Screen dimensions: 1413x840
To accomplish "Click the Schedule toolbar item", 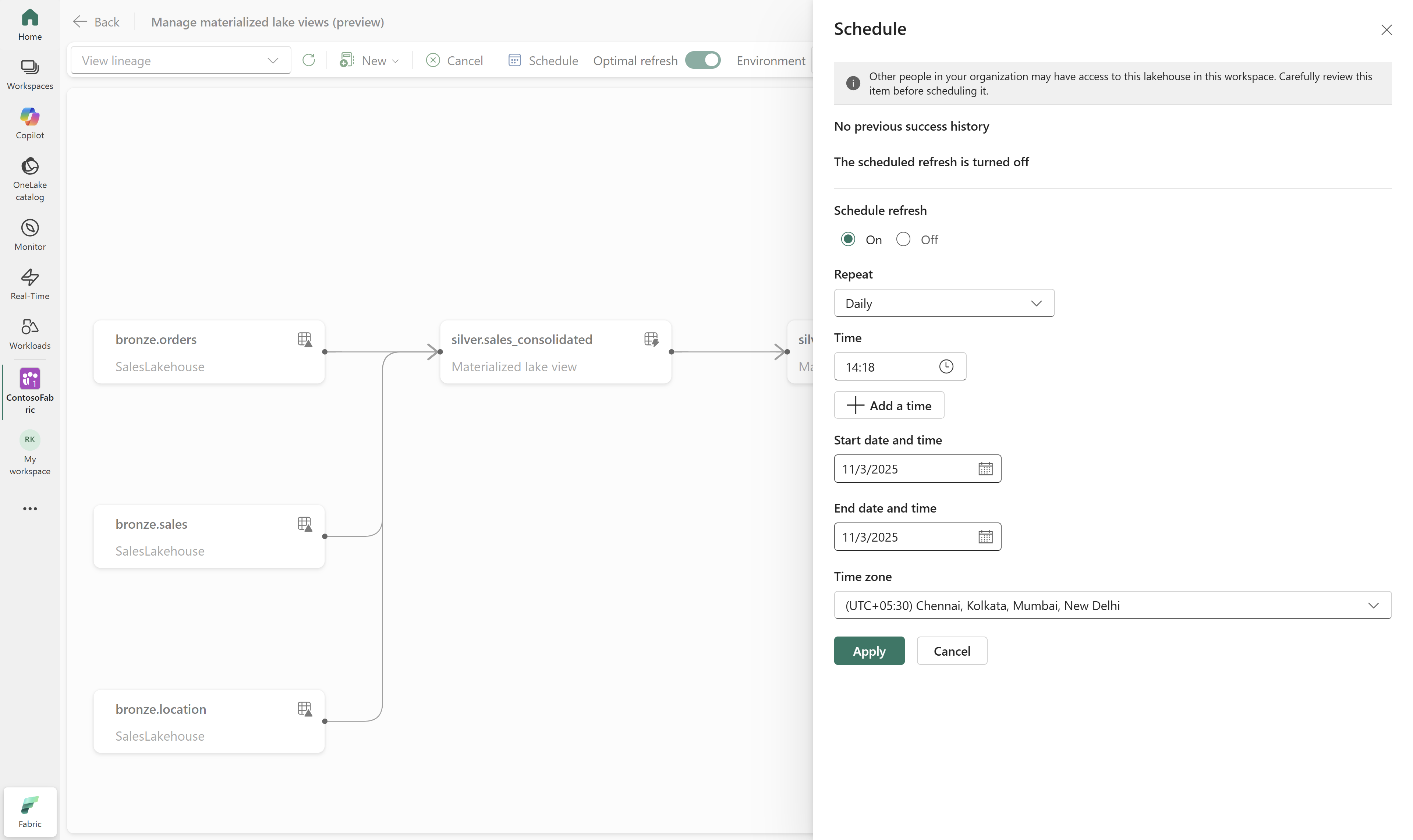I will (x=543, y=61).
